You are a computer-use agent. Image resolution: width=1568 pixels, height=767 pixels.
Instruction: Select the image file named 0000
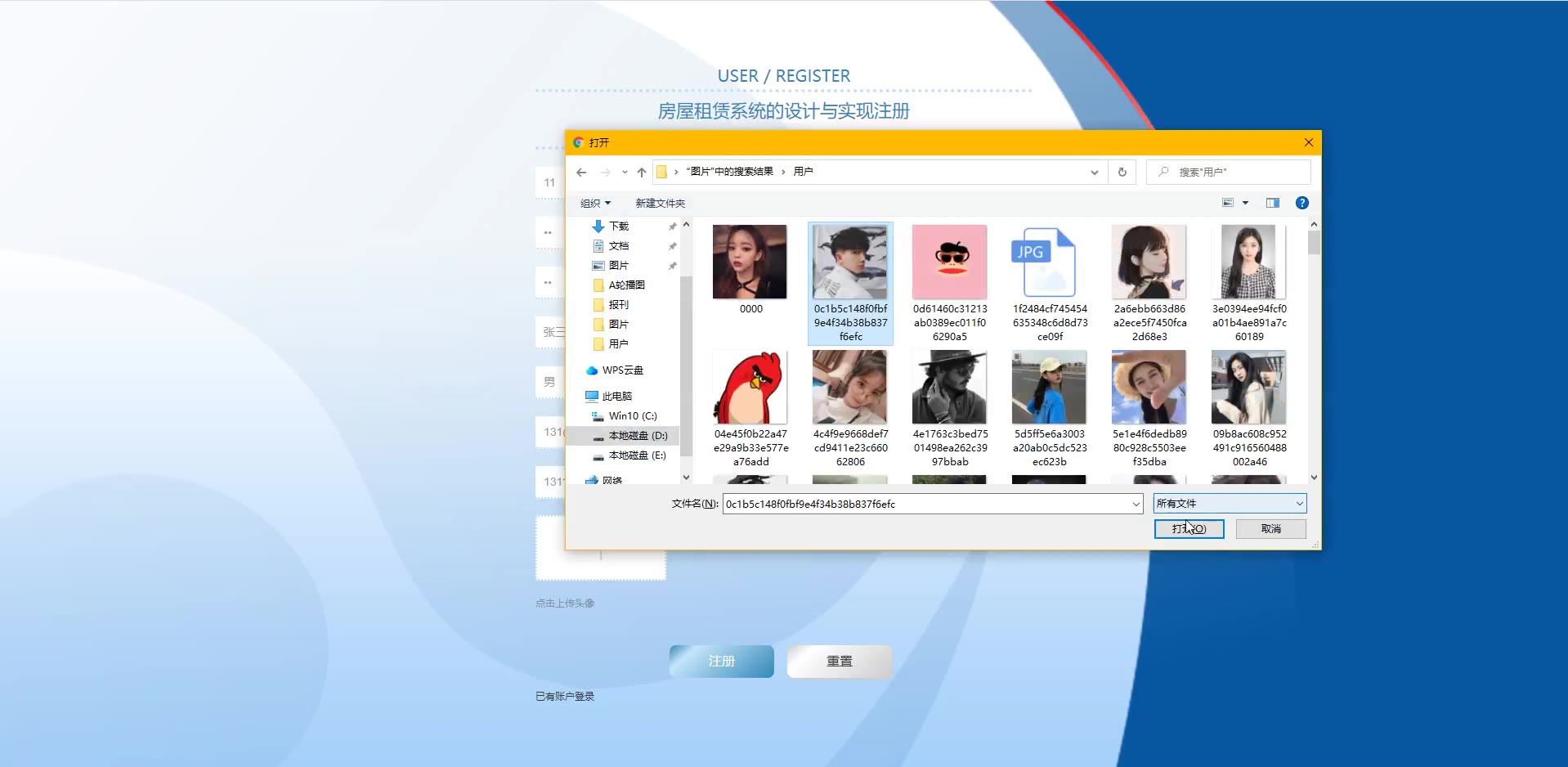tap(750, 270)
